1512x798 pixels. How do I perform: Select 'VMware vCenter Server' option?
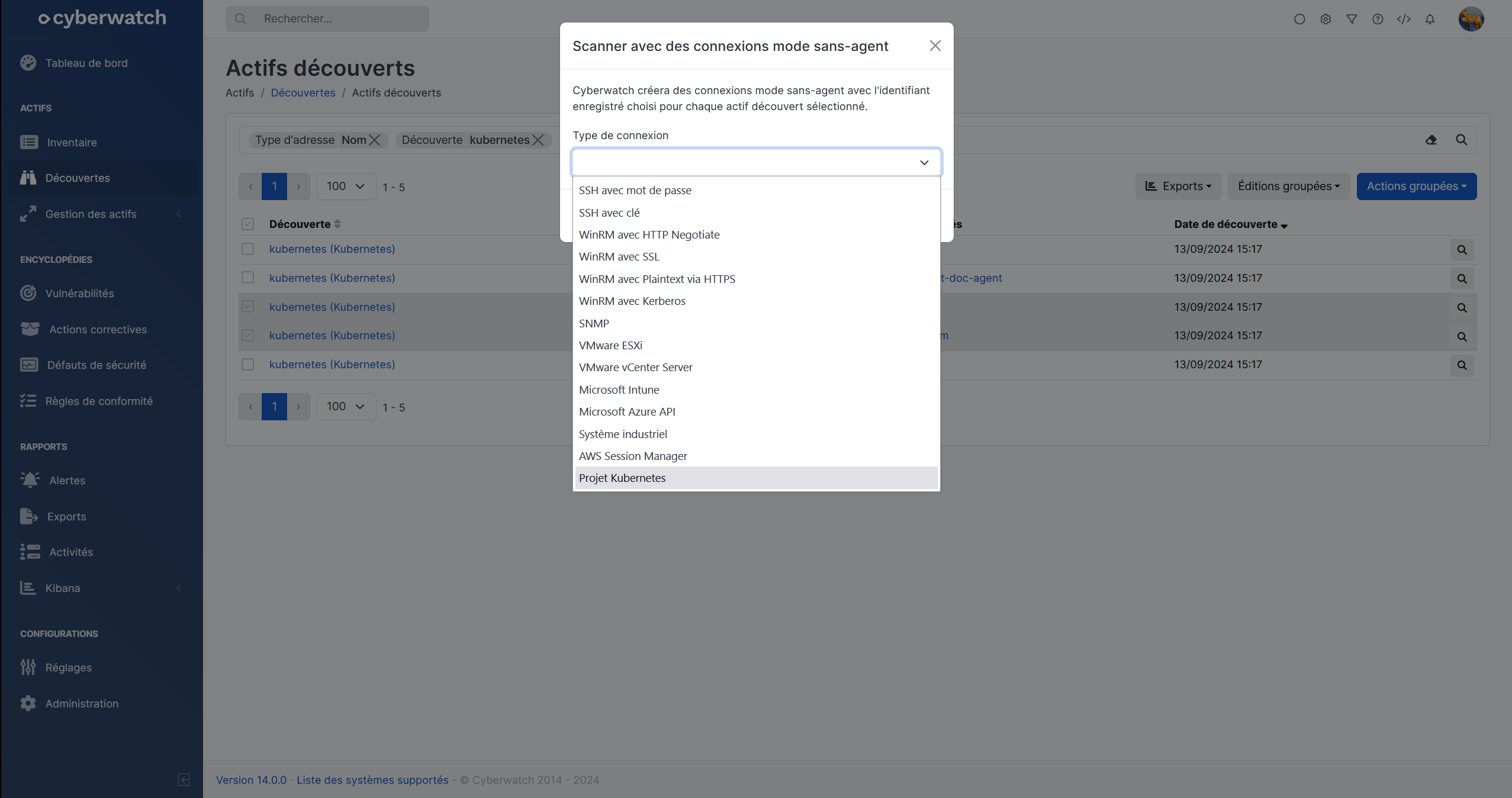click(x=756, y=367)
